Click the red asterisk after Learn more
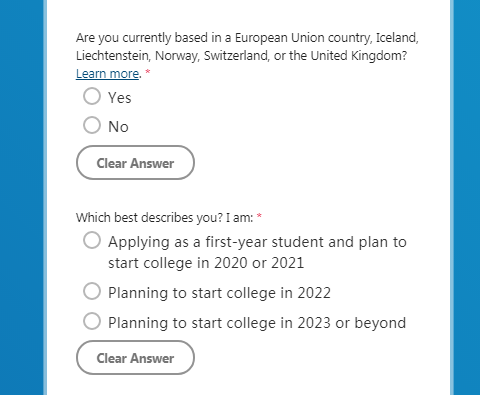Screen dimensions: 480x395 coord(148,72)
